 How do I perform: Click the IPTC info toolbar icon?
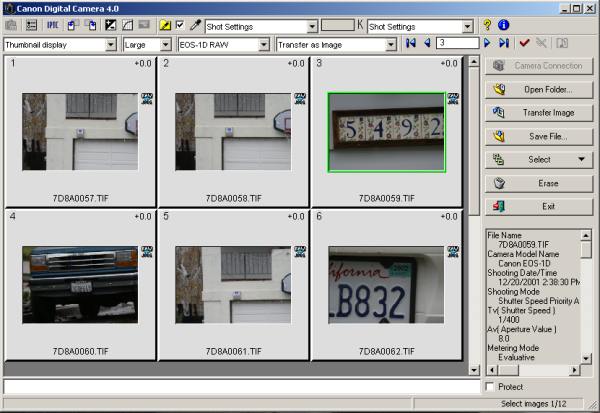(x=52, y=26)
